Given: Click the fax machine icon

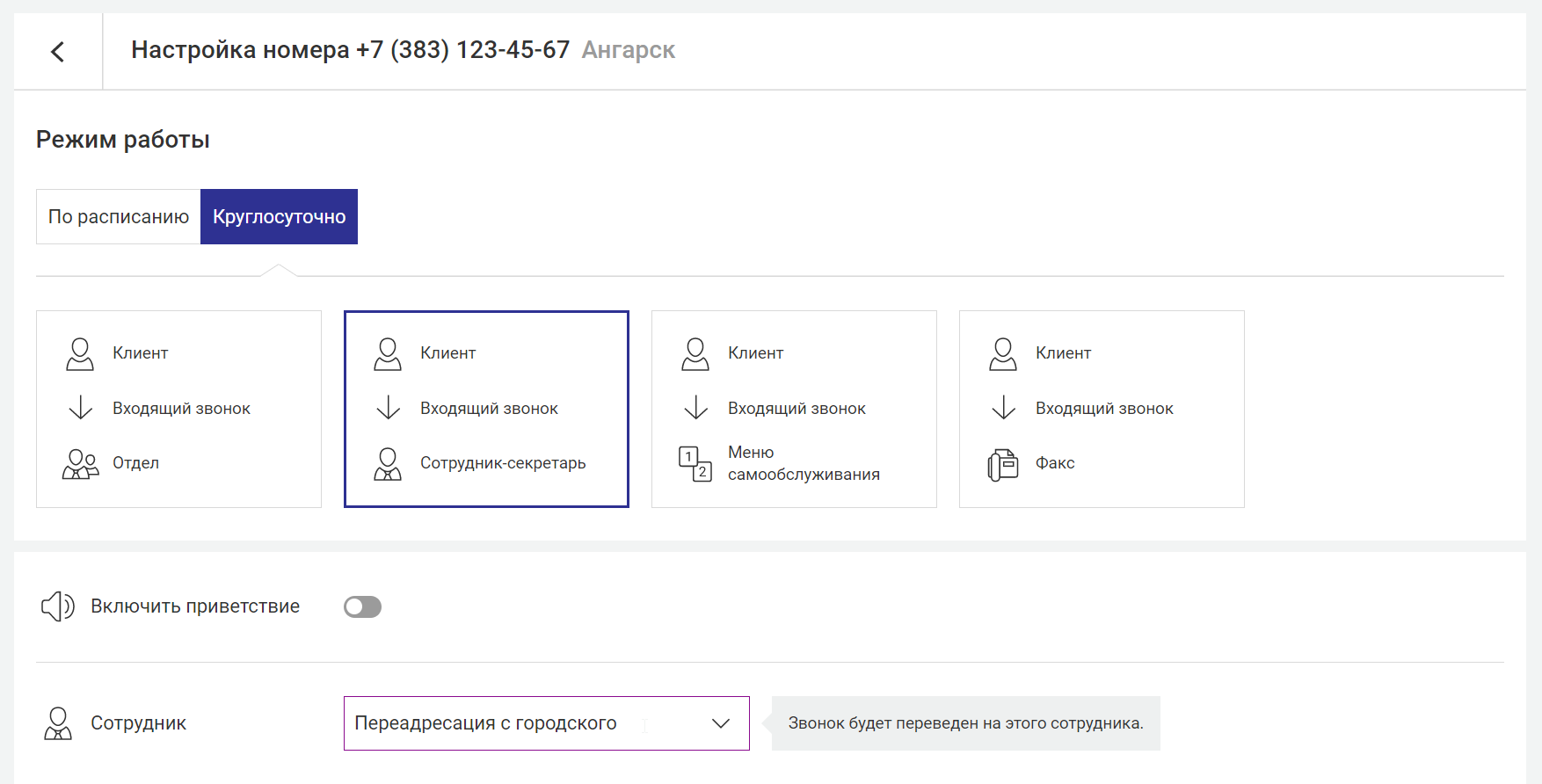Looking at the screenshot, I should click(1003, 465).
